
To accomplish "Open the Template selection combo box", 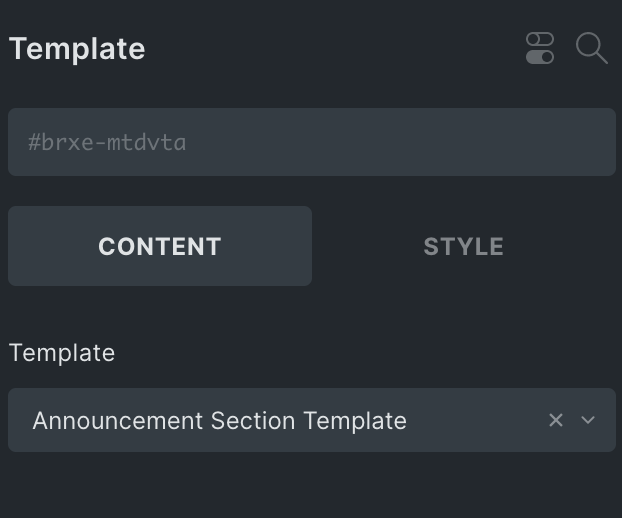I will (x=312, y=420).
